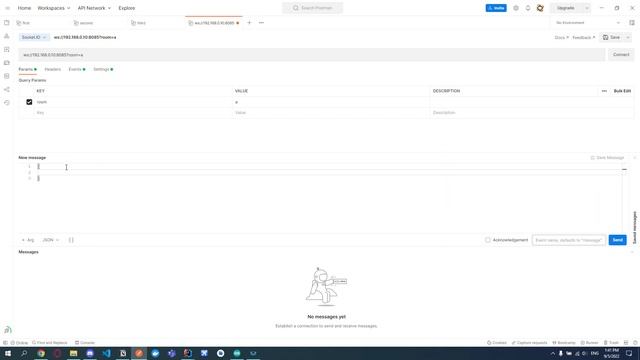Click the Connect button

point(621,55)
